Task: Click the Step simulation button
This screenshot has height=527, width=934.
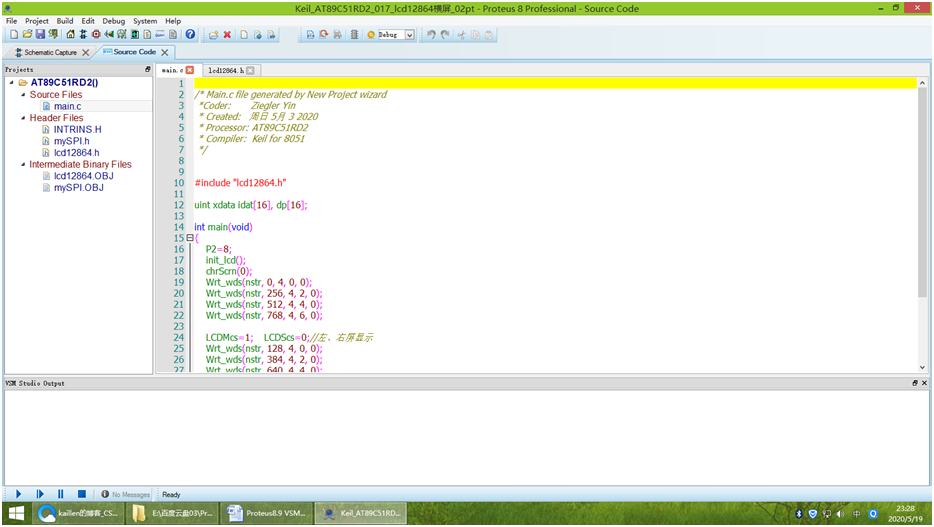Action: point(40,494)
